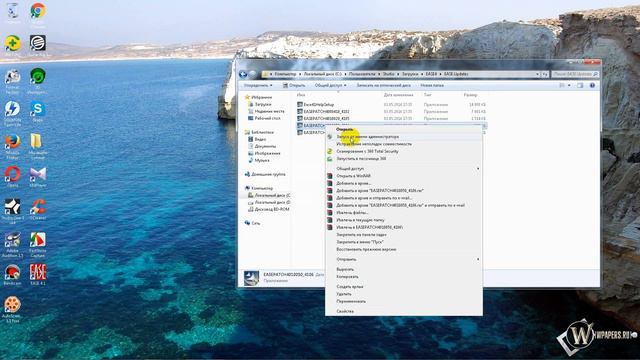Choose 'Восстановить прежнюю версию' entry

366,249
